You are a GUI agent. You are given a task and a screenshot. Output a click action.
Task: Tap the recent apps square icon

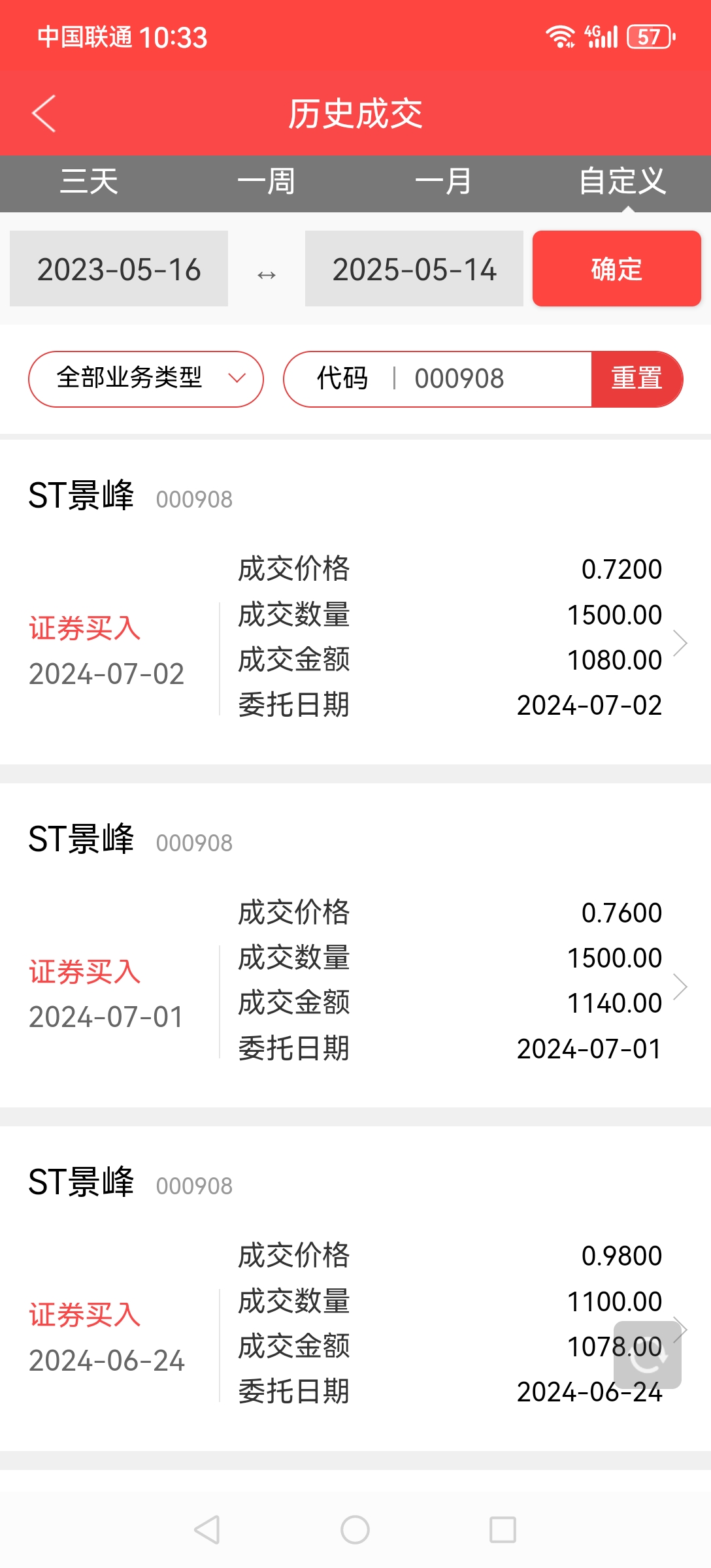tap(503, 1529)
